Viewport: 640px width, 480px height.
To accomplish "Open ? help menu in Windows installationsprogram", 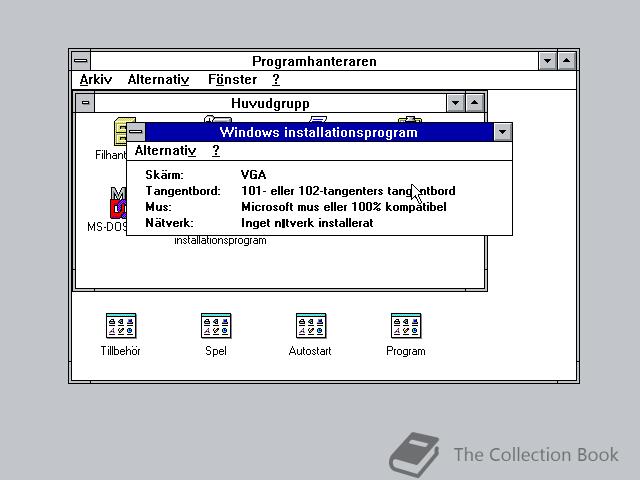I will point(216,151).
